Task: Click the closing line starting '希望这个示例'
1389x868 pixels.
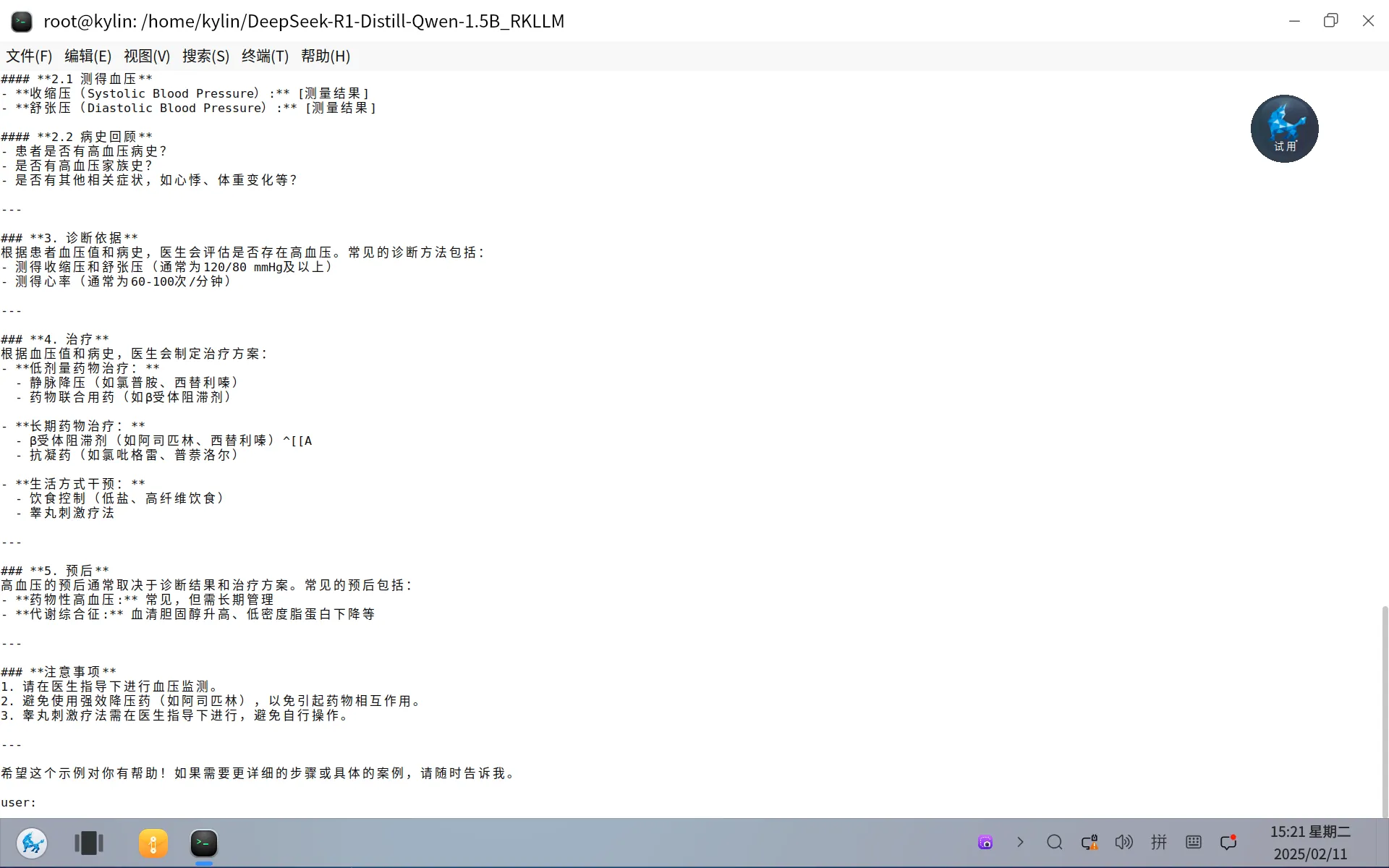Action: pyautogui.click(x=258, y=773)
